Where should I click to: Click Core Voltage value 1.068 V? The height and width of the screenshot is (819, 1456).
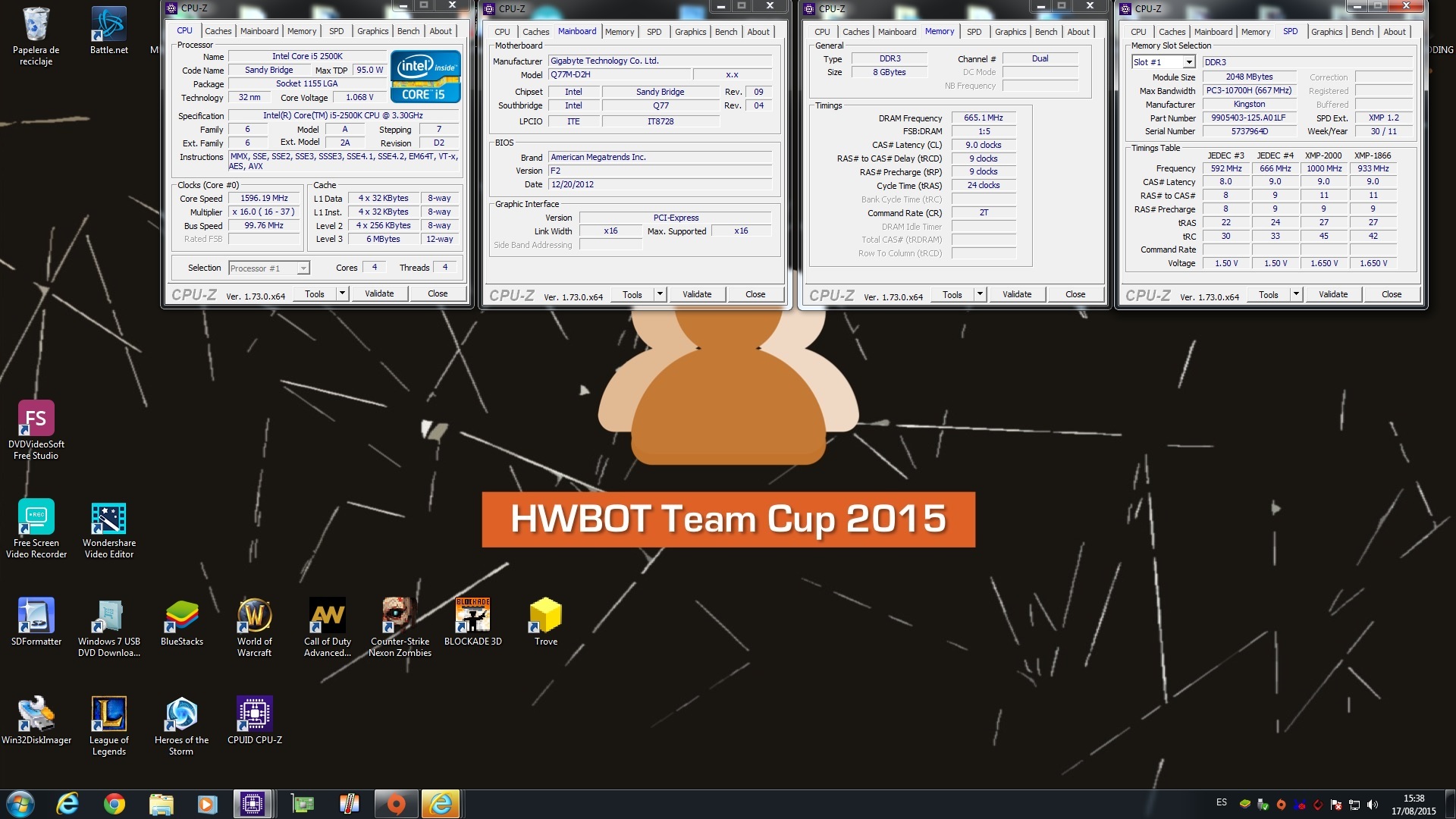point(359,97)
